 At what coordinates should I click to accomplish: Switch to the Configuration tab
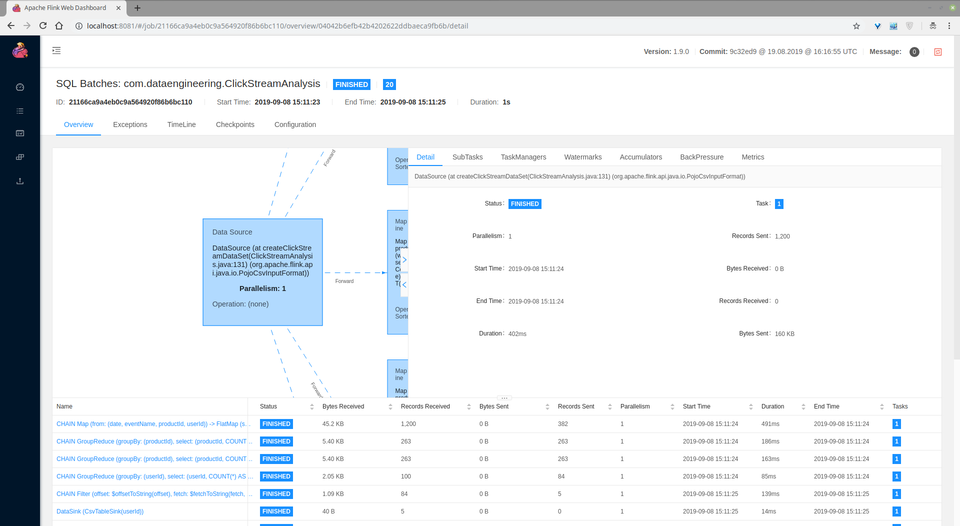295,124
